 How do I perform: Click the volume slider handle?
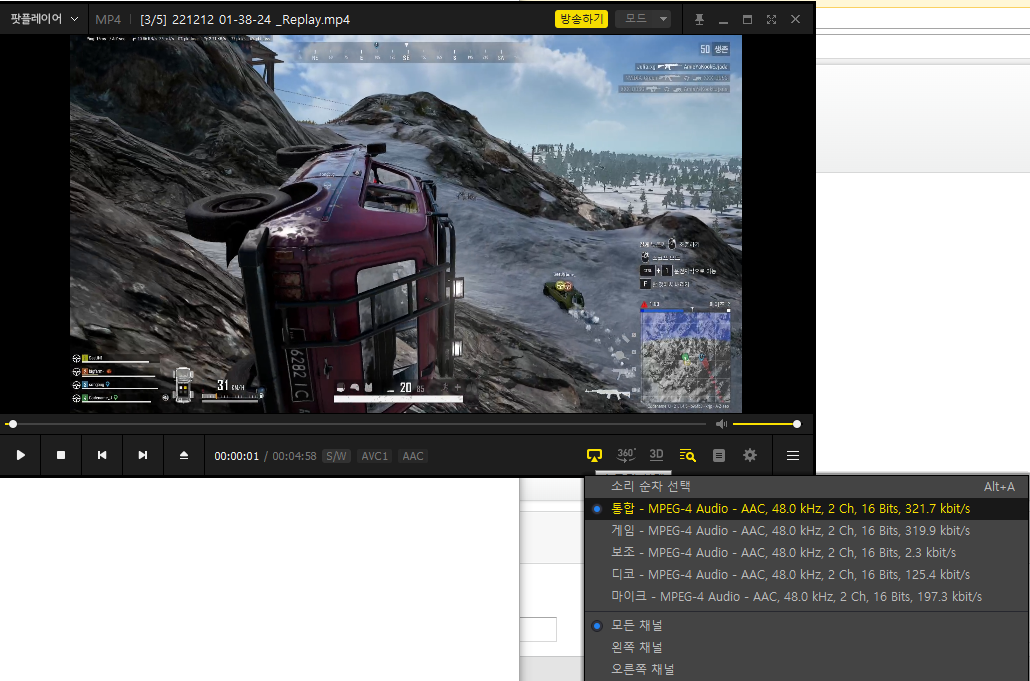point(797,424)
